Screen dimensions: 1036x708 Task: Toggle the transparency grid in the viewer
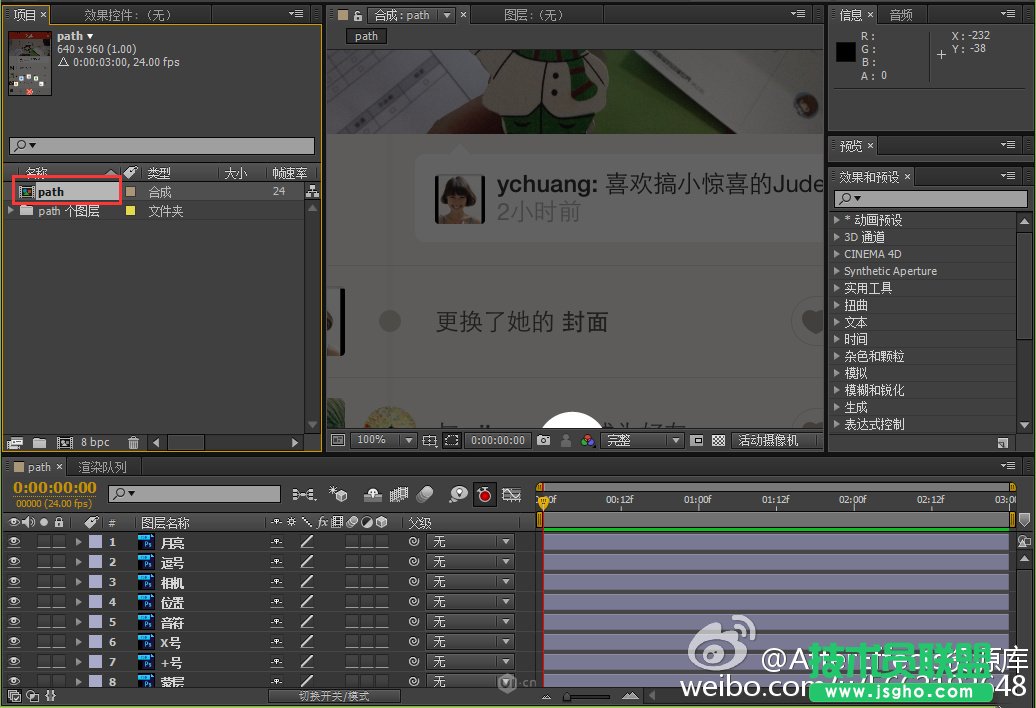tap(716, 440)
